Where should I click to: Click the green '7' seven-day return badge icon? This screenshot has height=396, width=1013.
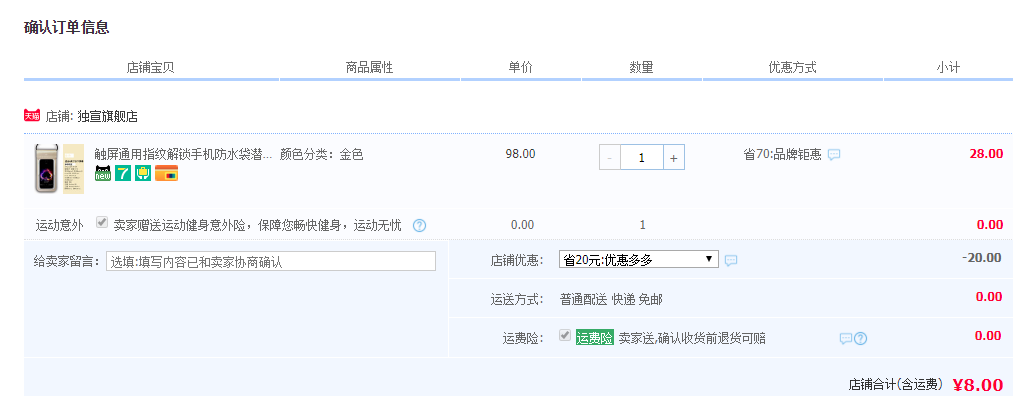123,173
